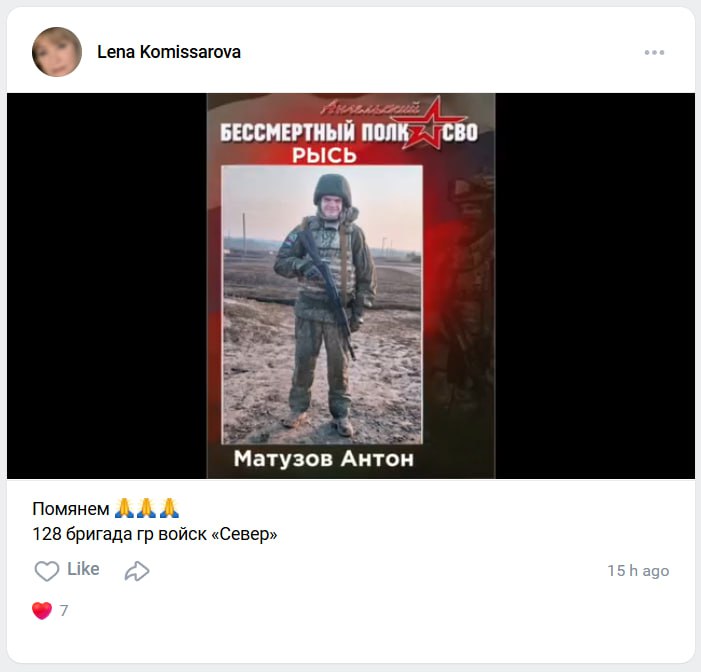Open the three-dots post options menu
The image size is (701, 672).
click(x=654, y=52)
